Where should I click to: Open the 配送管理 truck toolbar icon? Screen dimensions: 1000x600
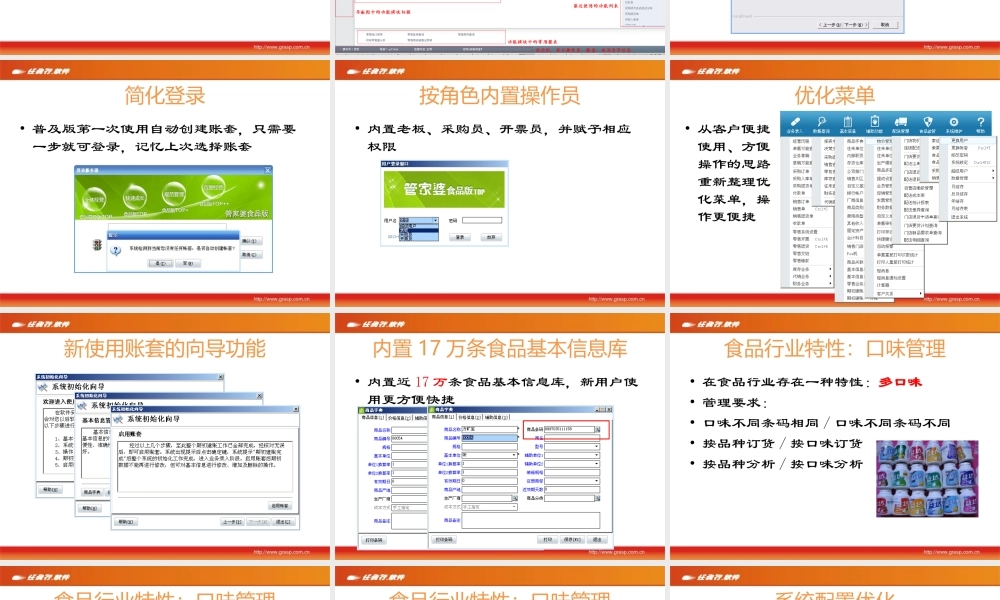point(901,121)
